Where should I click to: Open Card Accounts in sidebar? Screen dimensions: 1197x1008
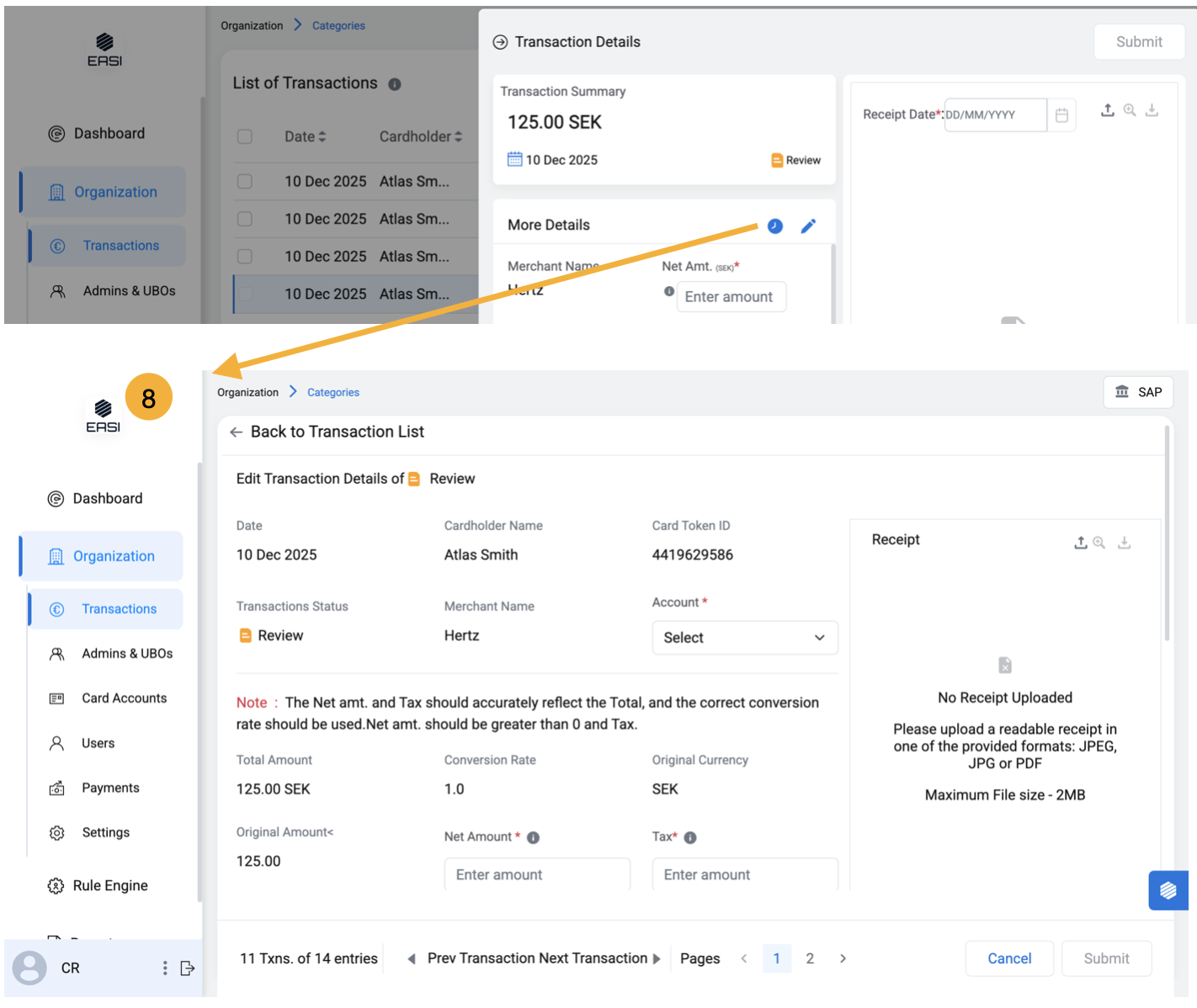(124, 698)
